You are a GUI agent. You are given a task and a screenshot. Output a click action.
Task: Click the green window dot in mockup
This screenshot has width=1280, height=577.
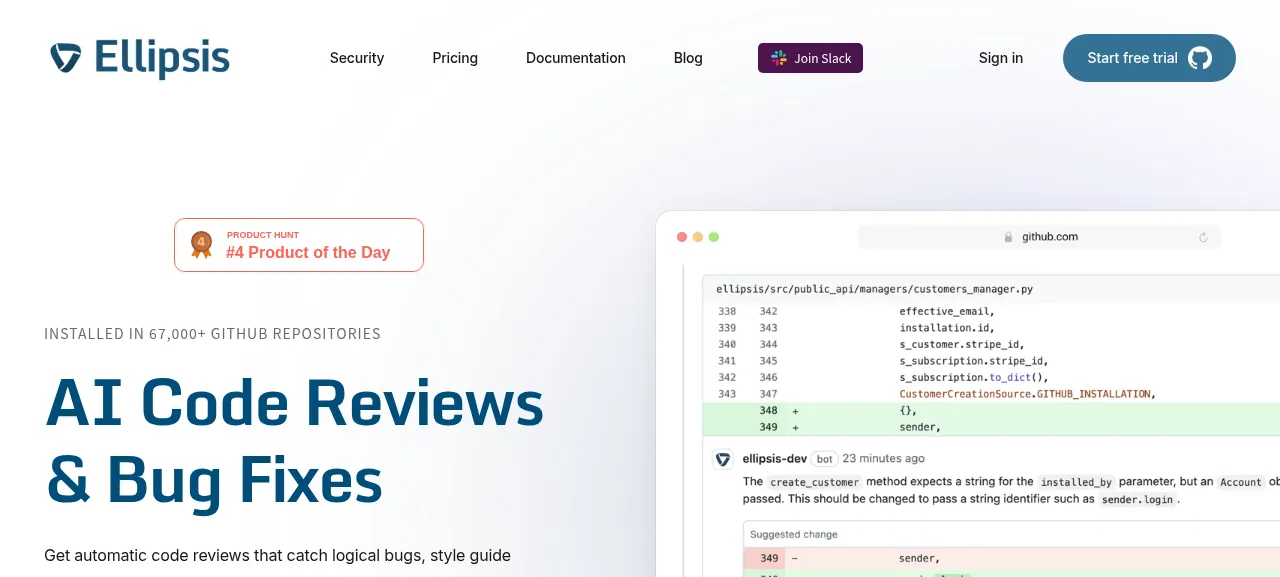pos(714,237)
